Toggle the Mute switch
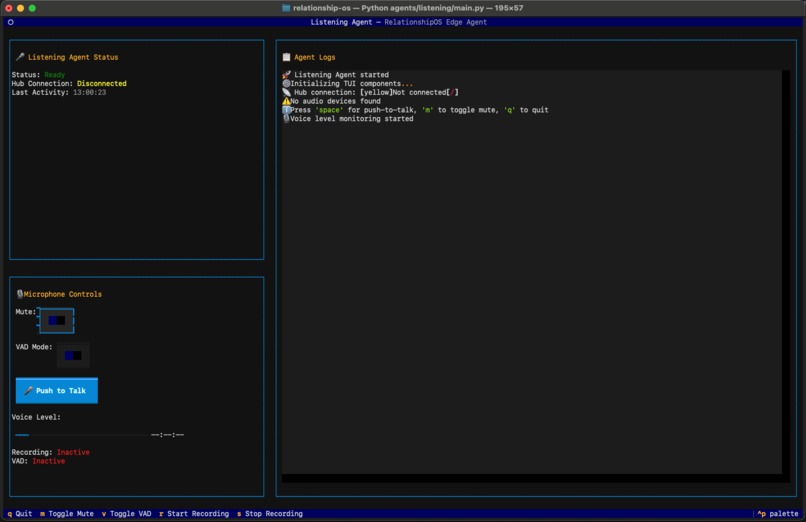 [57, 321]
